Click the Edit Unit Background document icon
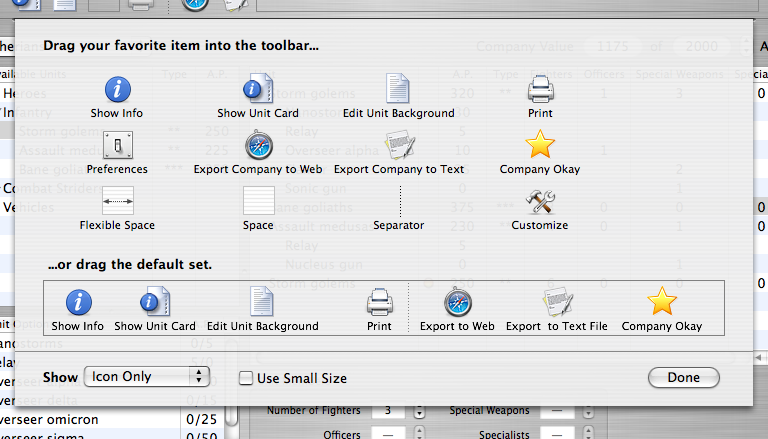The width and height of the screenshot is (768, 439). click(398, 90)
